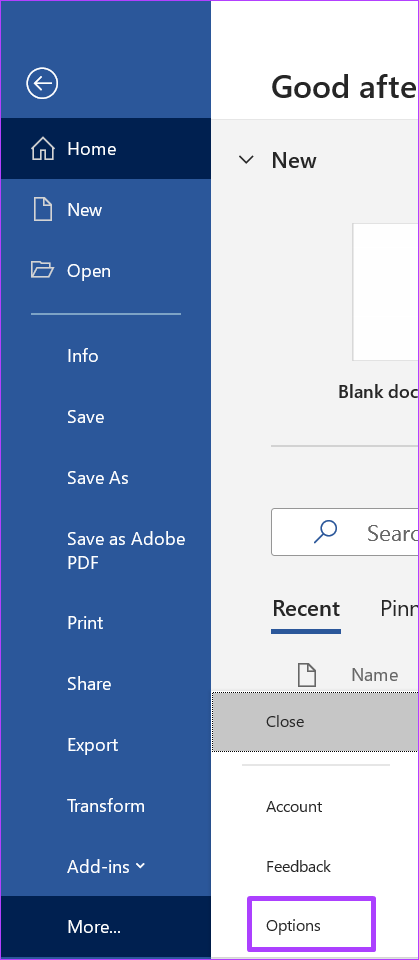The width and height of the screenshot is (419, 960).
Task: Switch to the Recent tab
Action: pos(306,609)
